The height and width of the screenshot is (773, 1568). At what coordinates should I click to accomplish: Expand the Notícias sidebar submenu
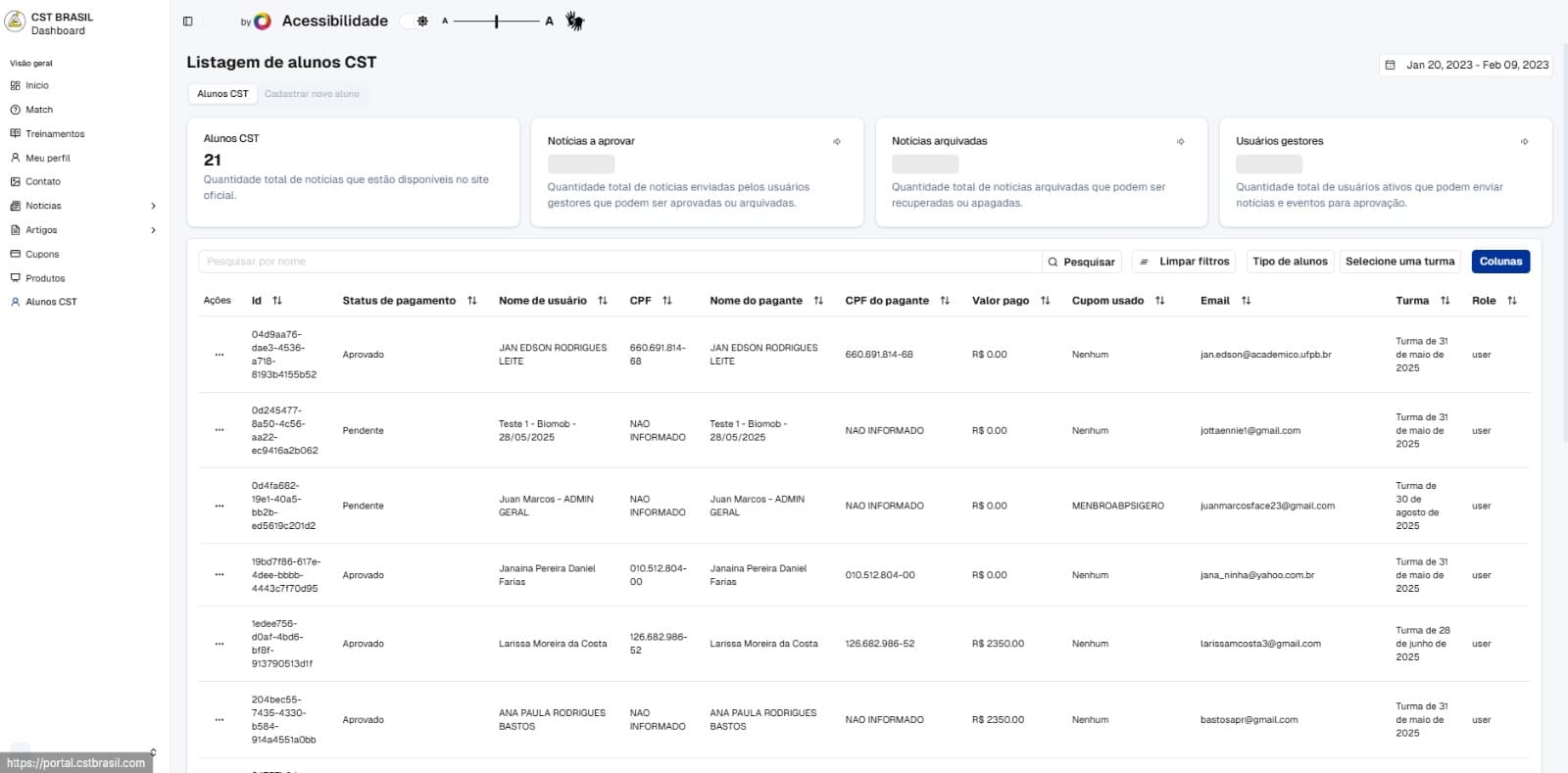[x=153, y=206]
